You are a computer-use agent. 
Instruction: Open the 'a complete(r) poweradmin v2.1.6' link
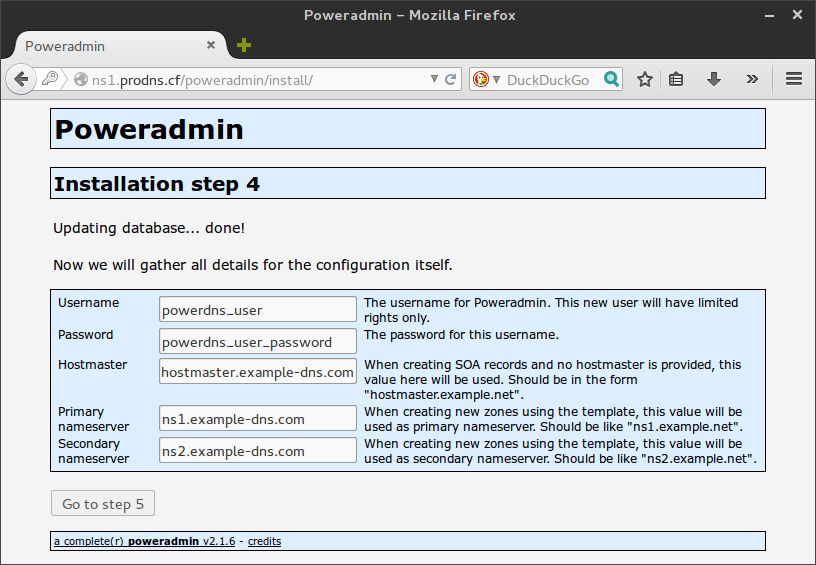145,541
